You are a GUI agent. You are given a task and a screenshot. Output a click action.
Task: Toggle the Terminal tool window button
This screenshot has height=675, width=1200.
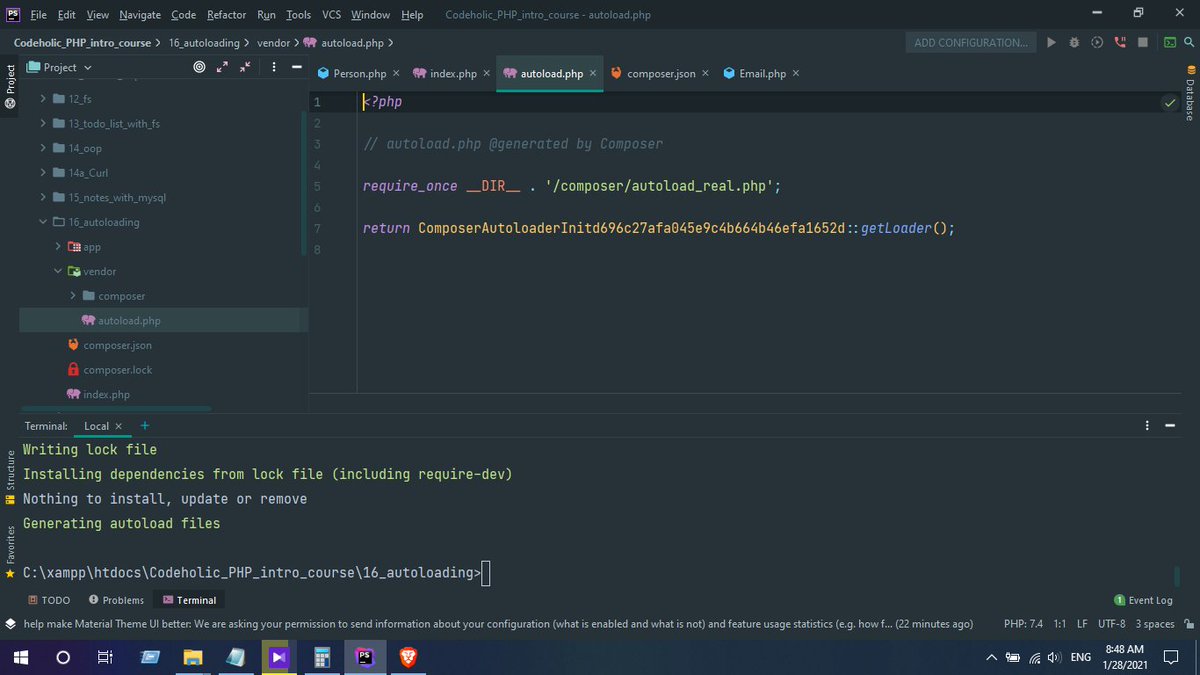[x=189, y=600]
